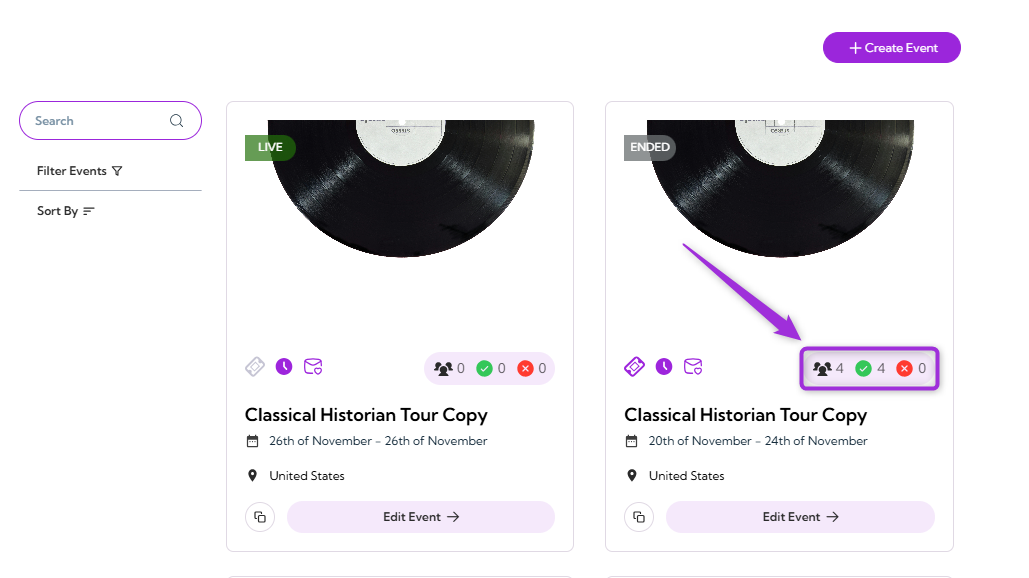Click green checkmark count on ENDED event
The height and width of the screenshot is (578, 1029).
[x=871, y=369]
